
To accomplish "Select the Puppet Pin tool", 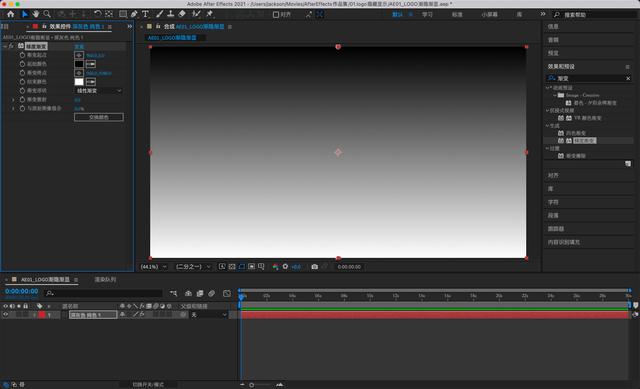I will [210, 14].
